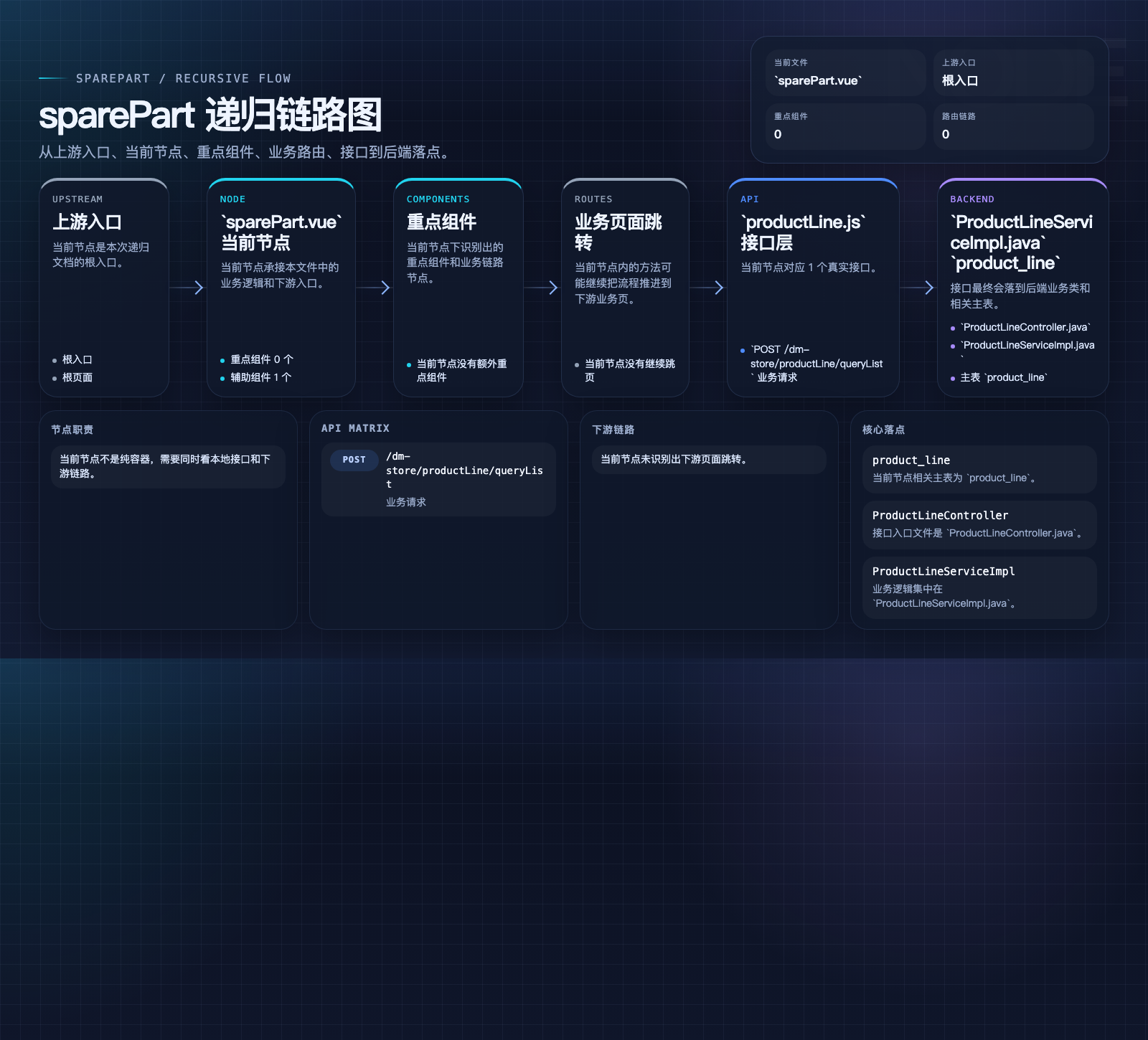Click the arrow between COMPONENTS and ROUTES cards
Screen dimensions: 1148x1040
point(542,288)
